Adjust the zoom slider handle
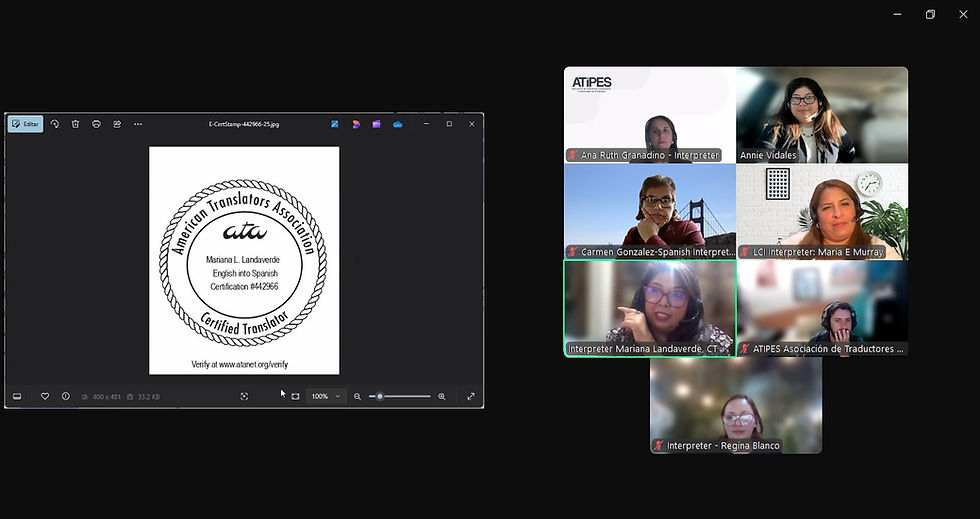980x519 pixels. pyautogui.click(x=379, y=396)
